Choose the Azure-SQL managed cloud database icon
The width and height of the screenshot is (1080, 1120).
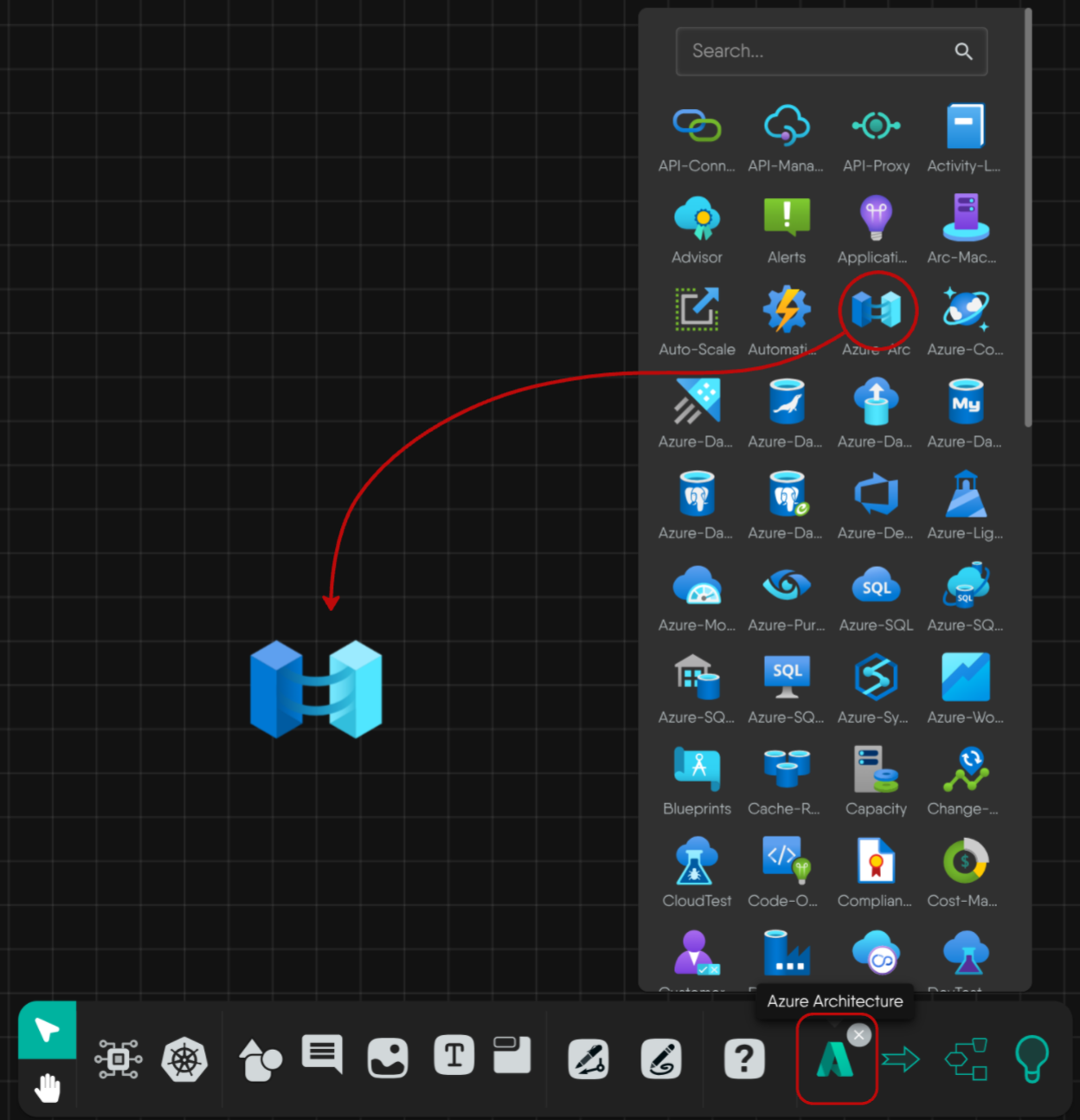click(x=966, y=585)
